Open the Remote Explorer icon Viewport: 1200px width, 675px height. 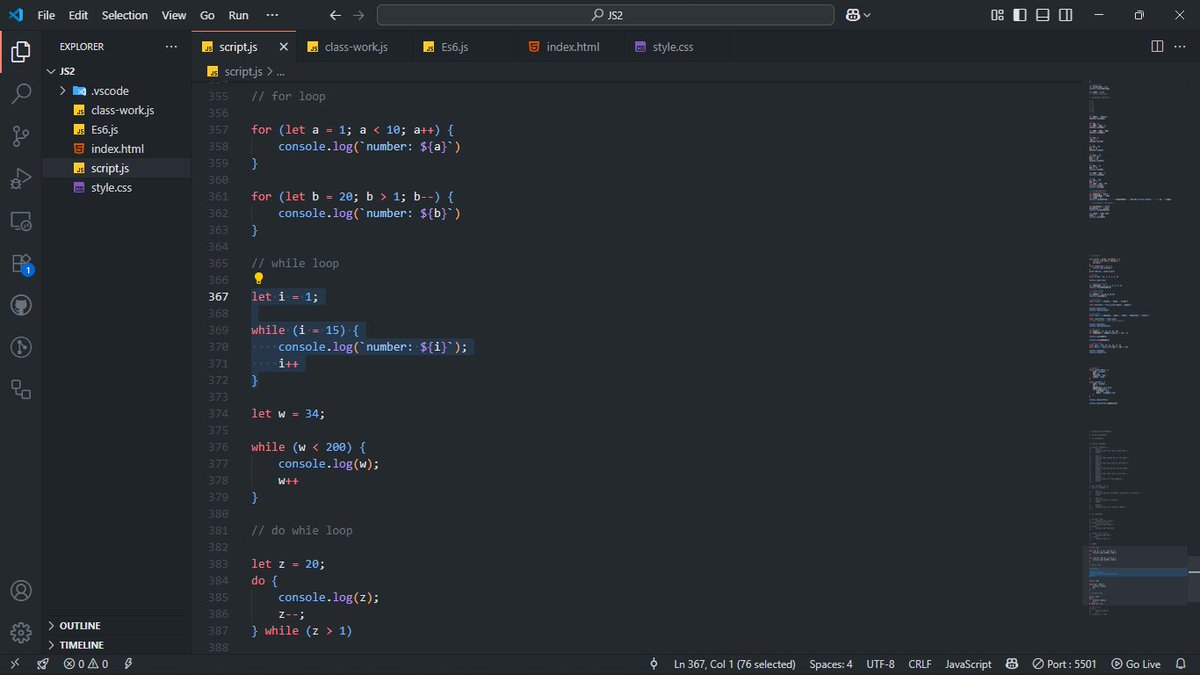[x=20, y=221]
